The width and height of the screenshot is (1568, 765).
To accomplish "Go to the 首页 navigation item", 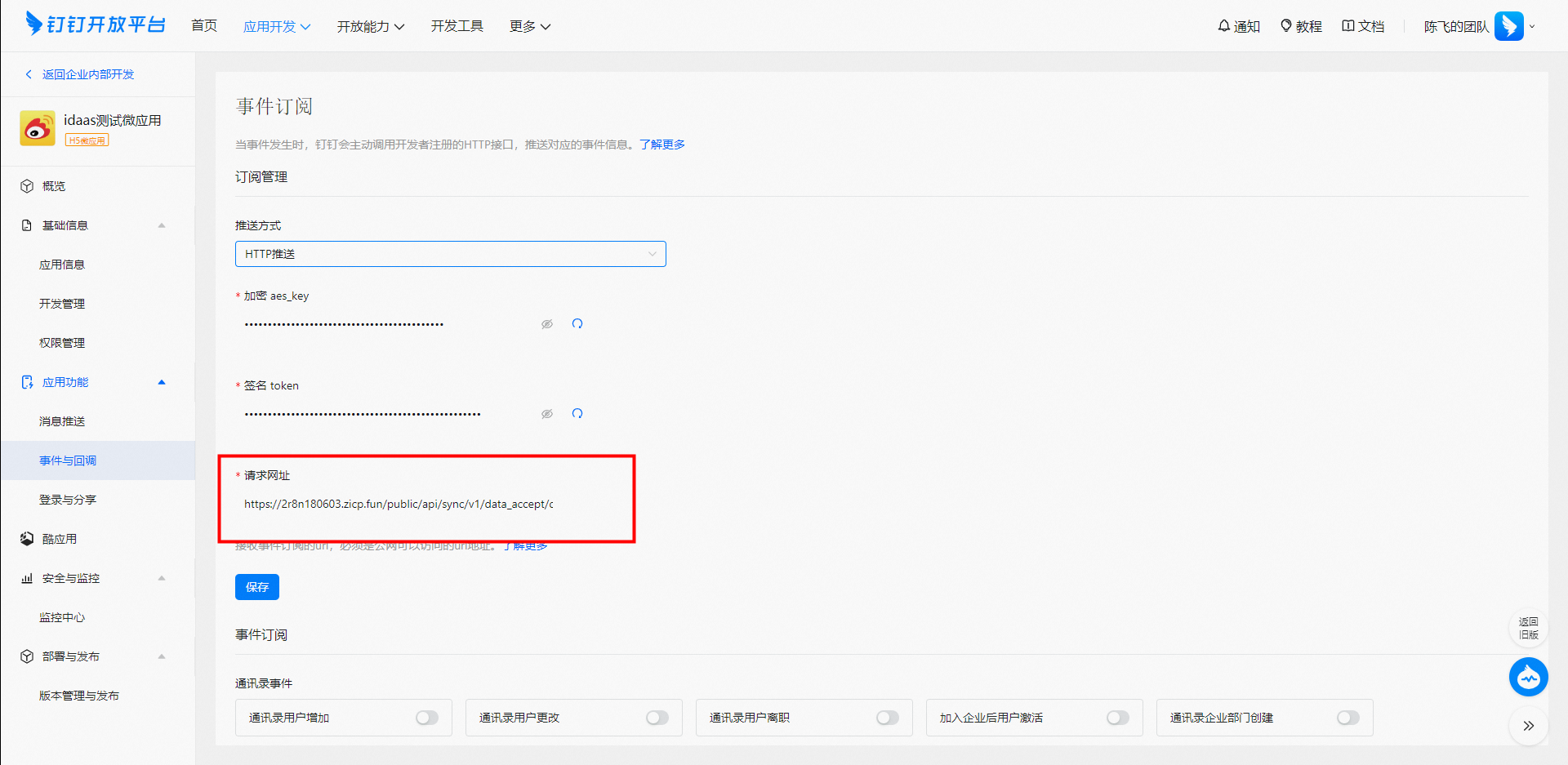I will tap(204, 26).
